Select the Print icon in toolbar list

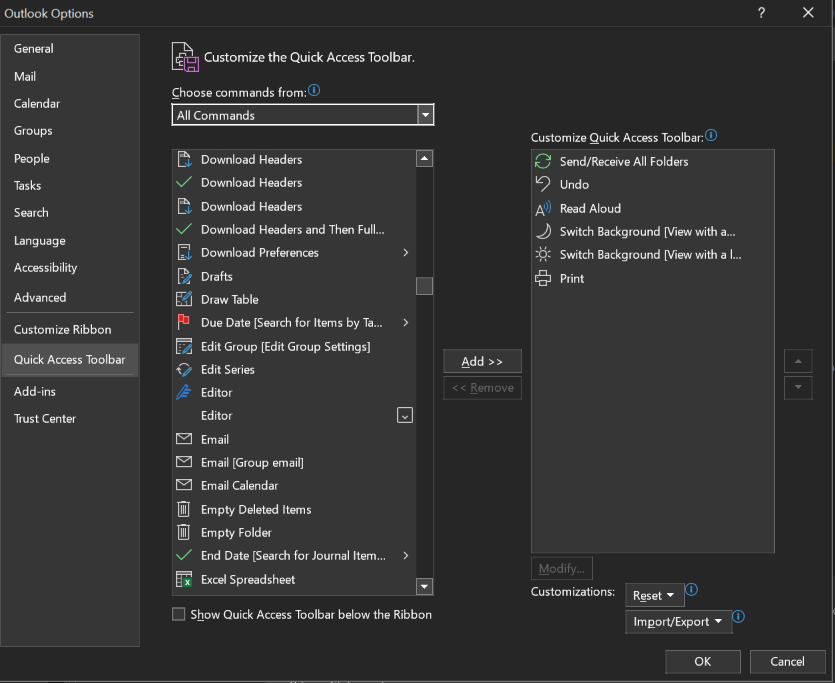coord(543,278)
